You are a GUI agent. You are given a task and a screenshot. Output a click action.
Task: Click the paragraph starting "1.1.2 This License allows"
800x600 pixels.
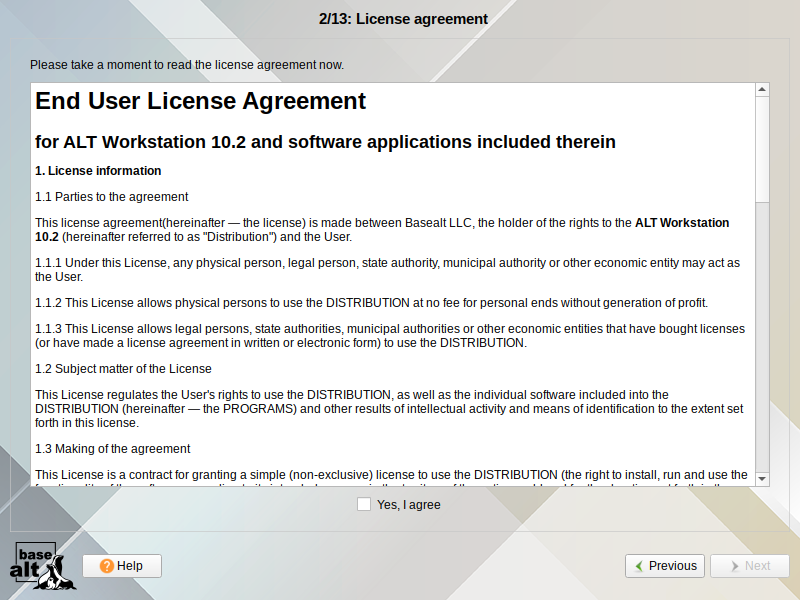click(x=371, y=303)
